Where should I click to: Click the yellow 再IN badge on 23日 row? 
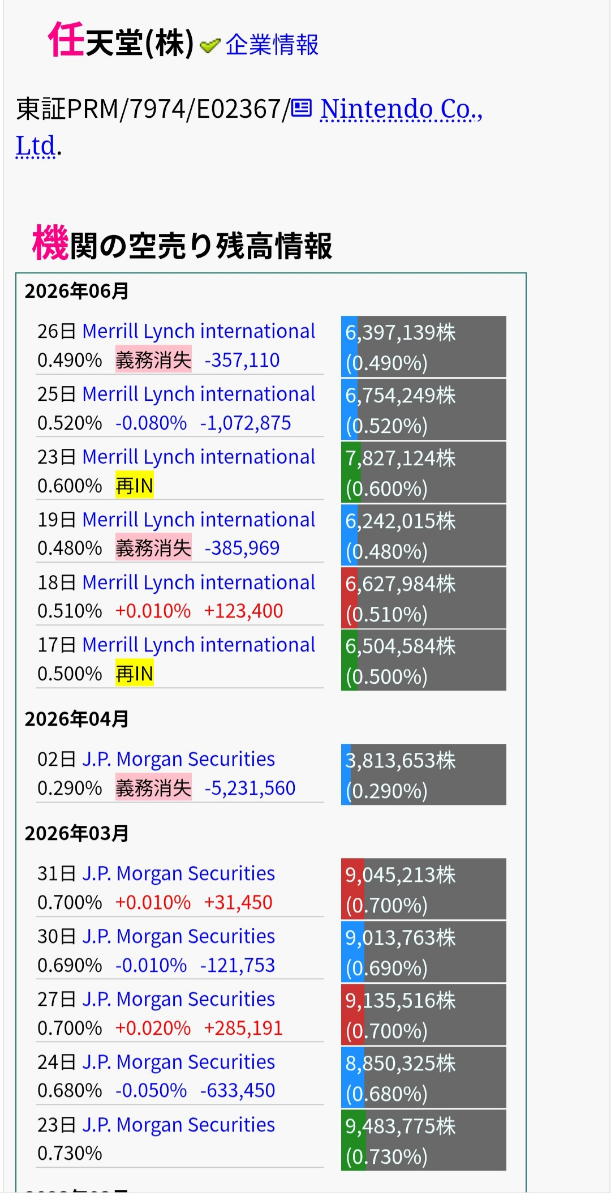coord(135,486)
